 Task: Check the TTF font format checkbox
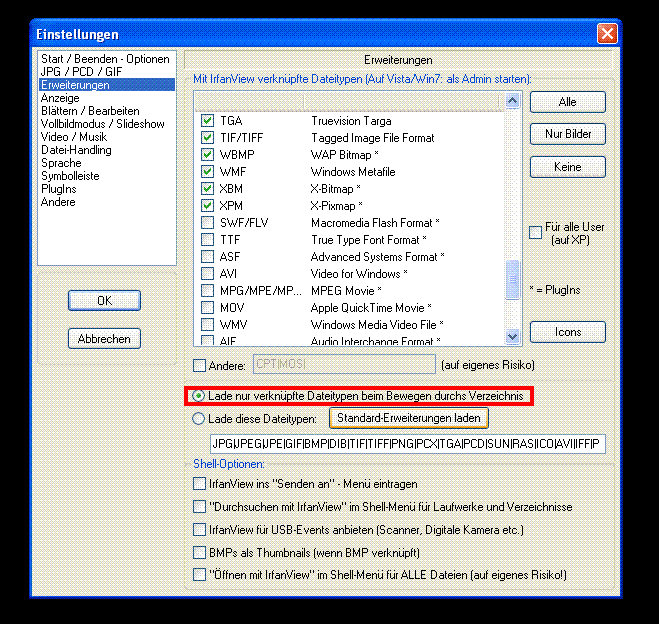point(207,240)
